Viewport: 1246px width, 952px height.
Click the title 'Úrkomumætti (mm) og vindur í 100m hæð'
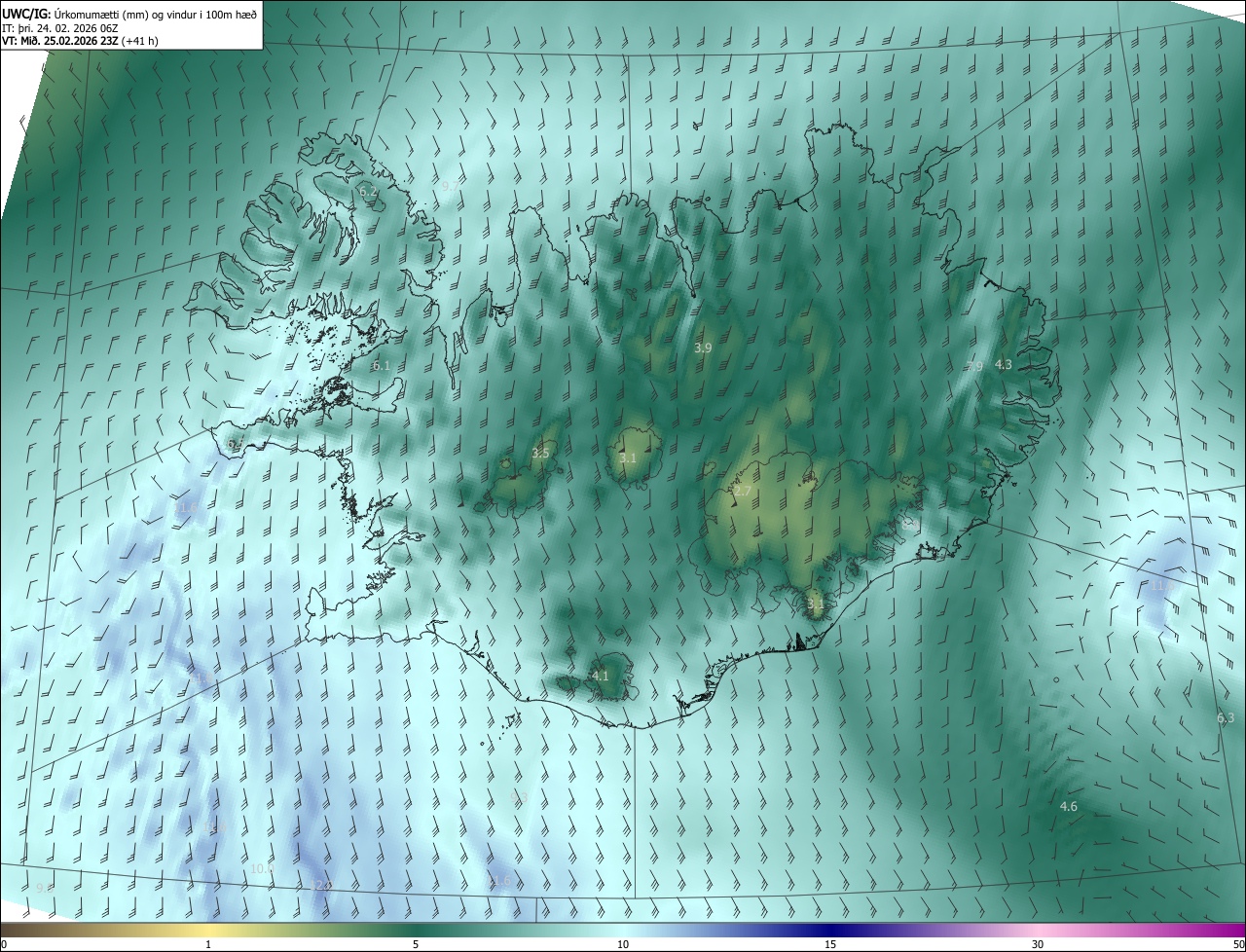tap(155, 13)
